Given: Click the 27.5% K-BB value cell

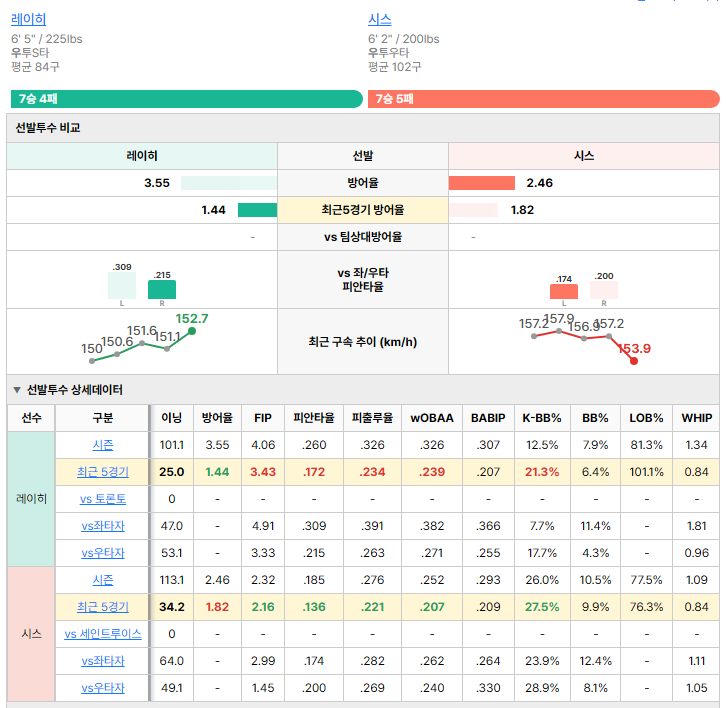Looking at the screenshot, I should 542,607.
